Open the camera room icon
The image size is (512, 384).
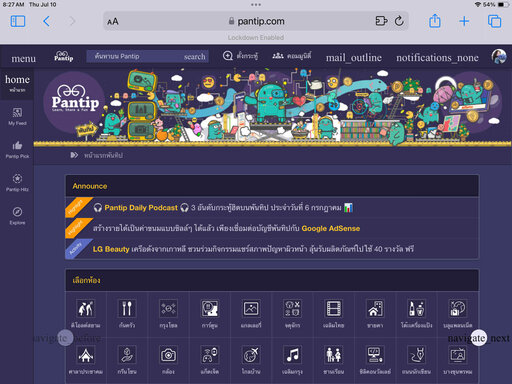point(168,355)
